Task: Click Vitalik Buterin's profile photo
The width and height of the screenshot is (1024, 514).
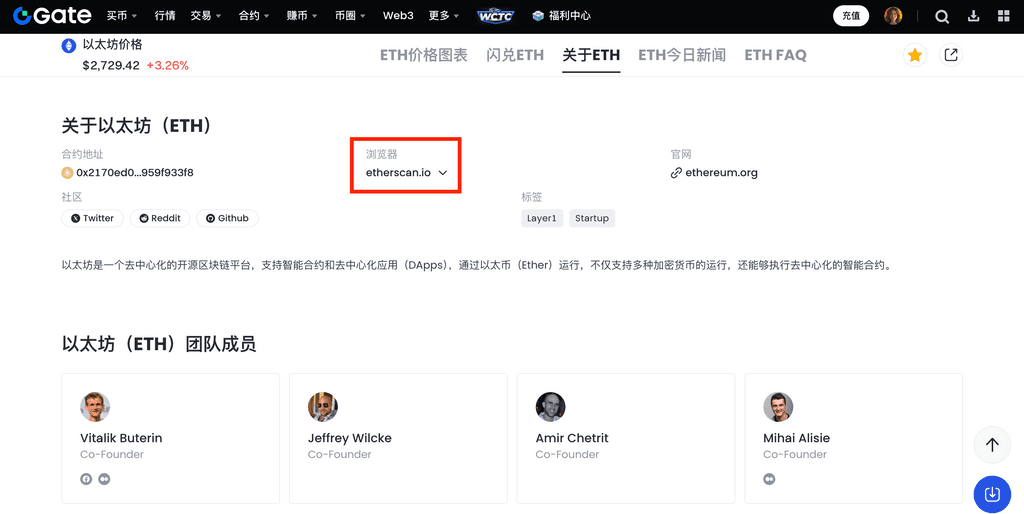Action: pyautogui.click(x=95, y=407)
